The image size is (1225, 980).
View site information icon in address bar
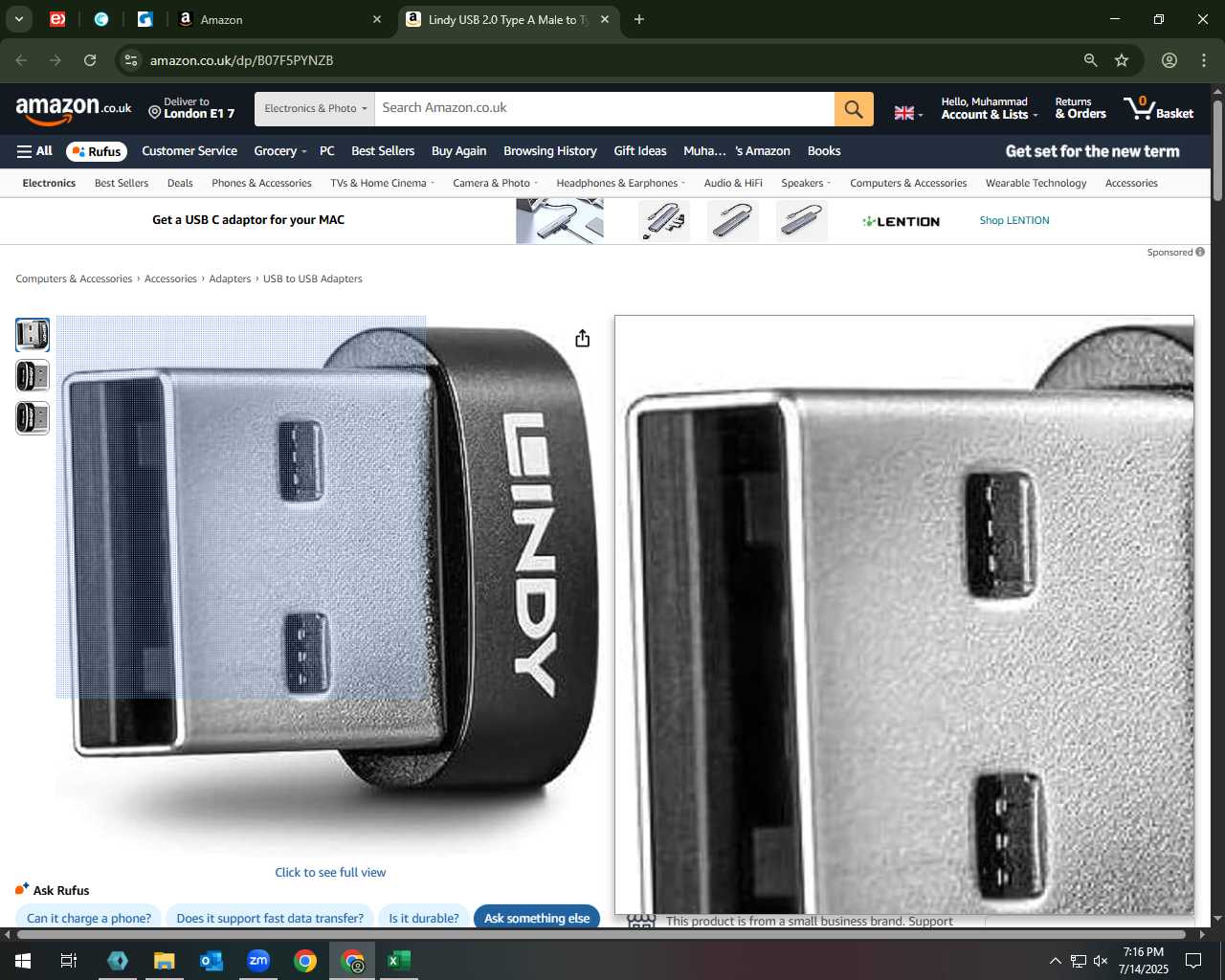(x=131, y=60)
